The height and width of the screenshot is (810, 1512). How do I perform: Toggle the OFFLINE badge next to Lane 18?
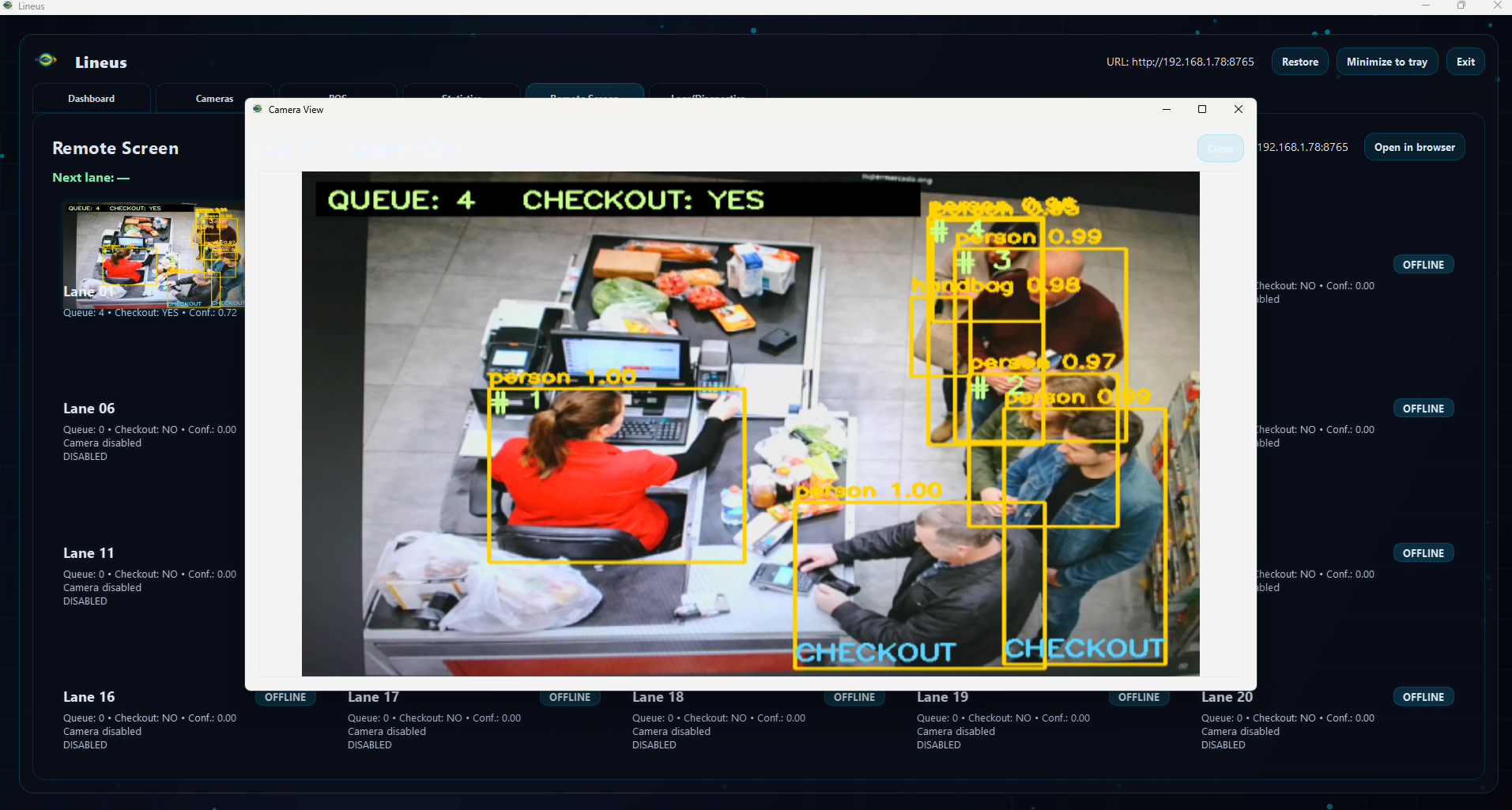tap(854, 697)
